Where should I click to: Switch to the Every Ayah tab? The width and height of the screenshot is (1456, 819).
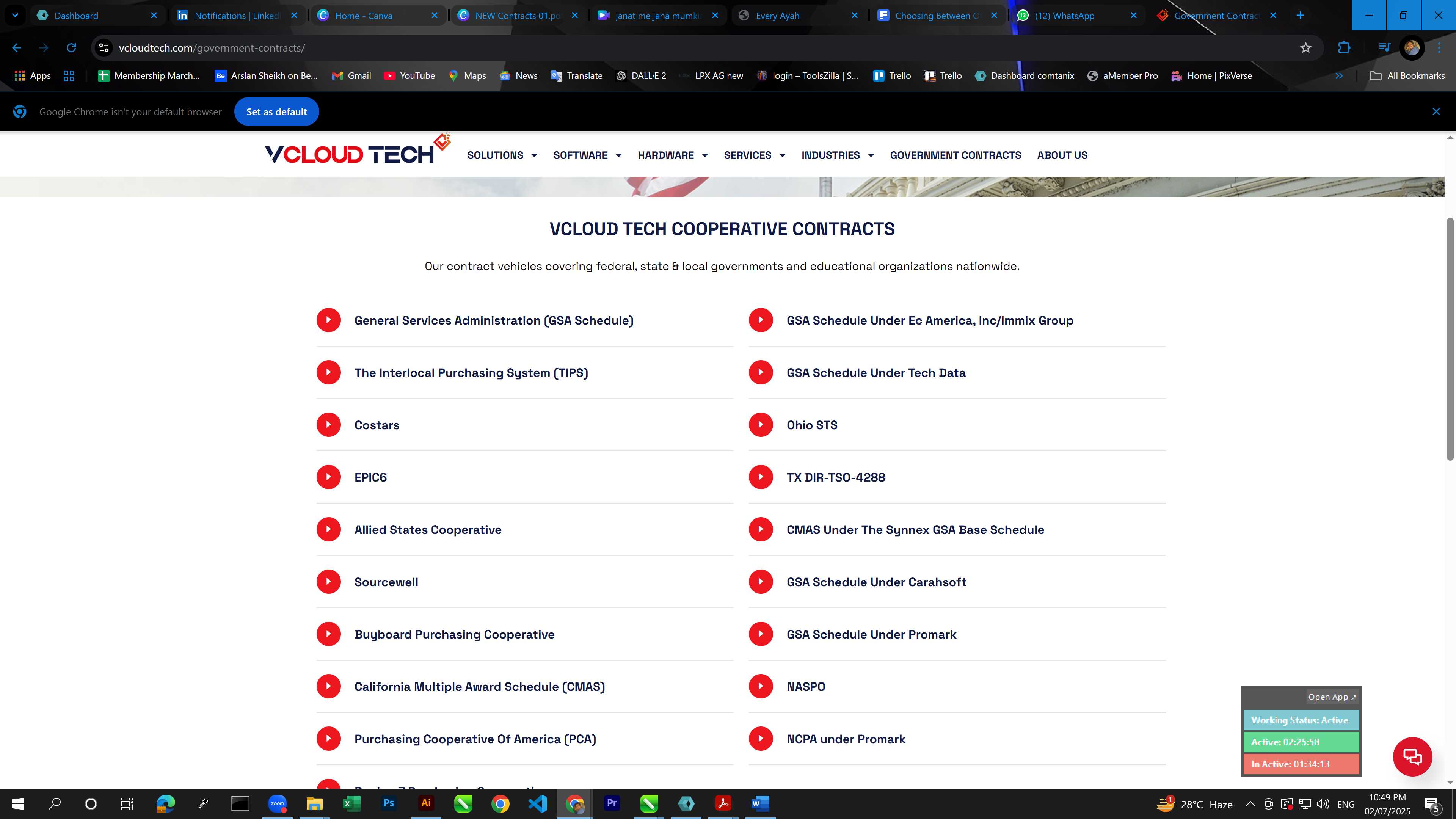click(798, 15)
